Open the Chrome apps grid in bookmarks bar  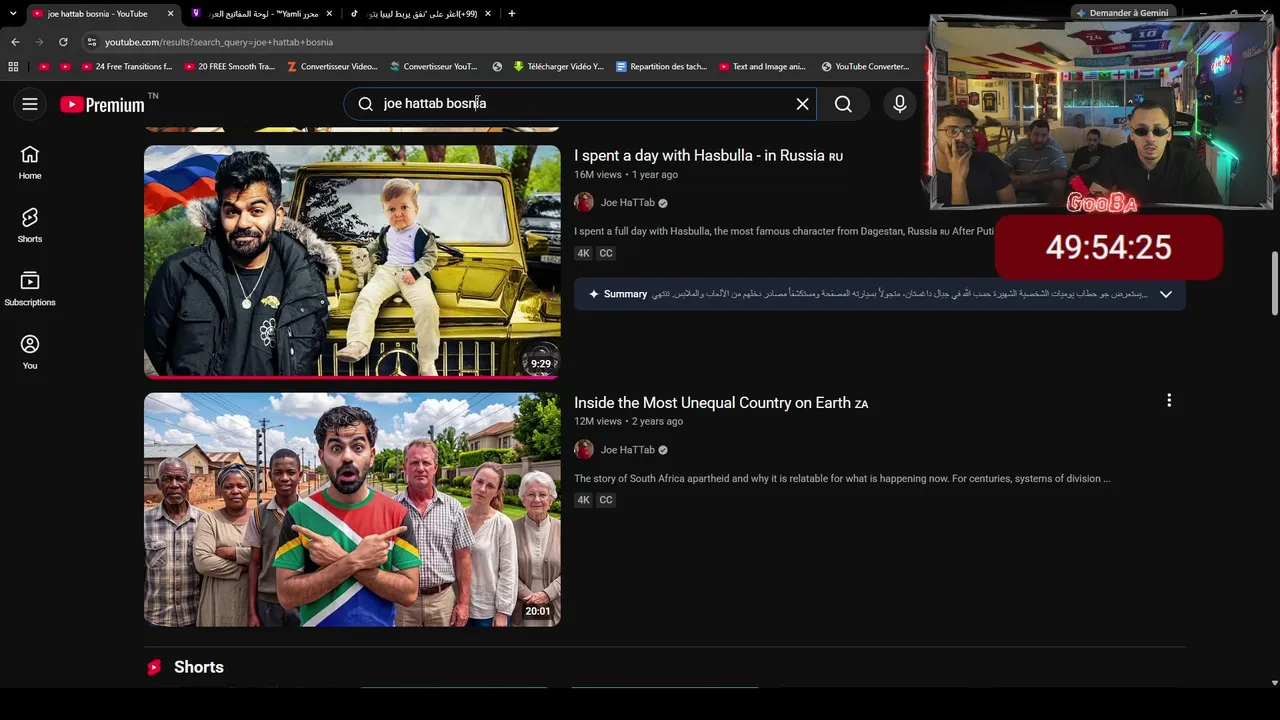[x=13, y=67]
